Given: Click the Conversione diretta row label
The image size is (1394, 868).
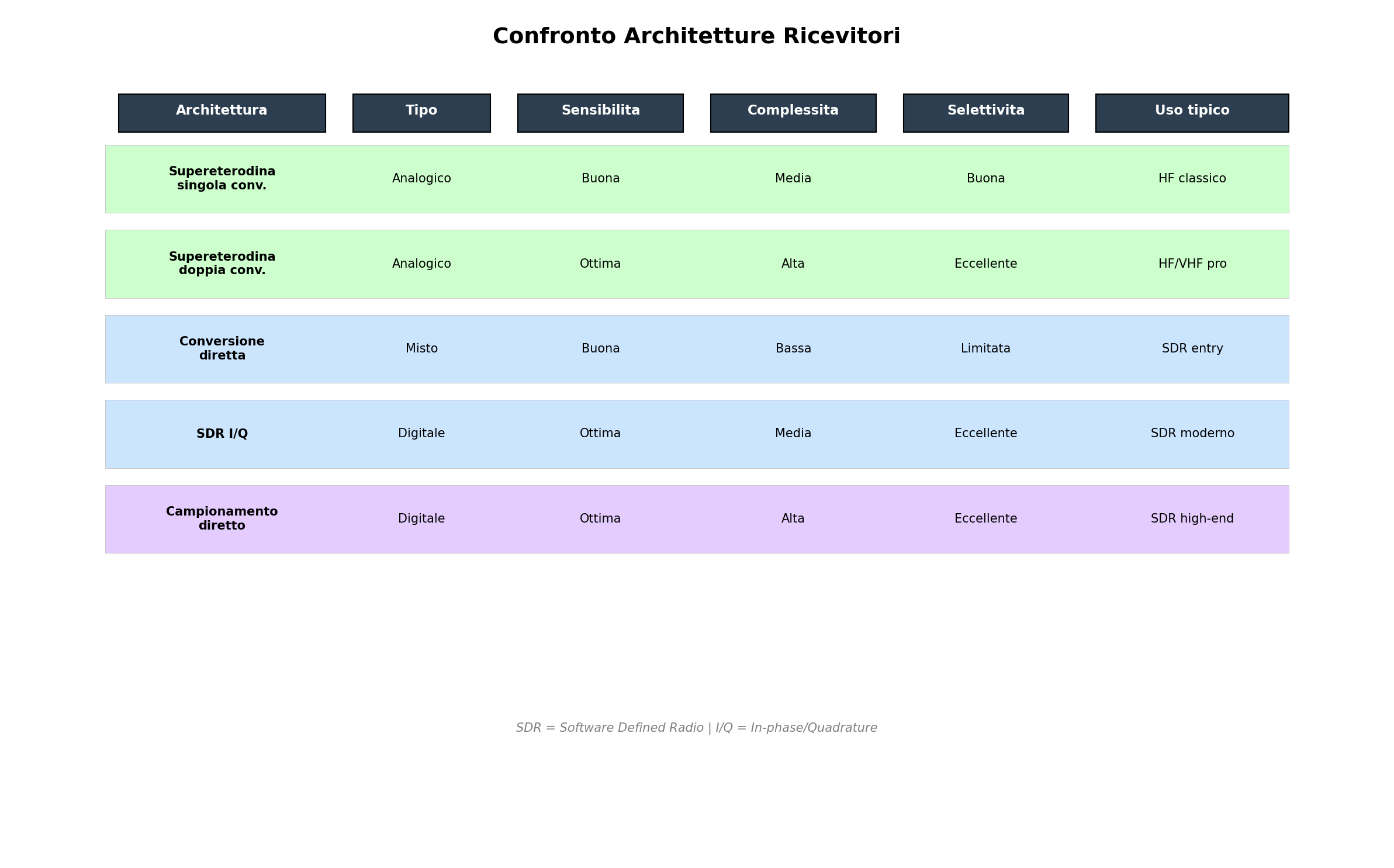Looking at the screenshot, I should click(x=222, y=348).
